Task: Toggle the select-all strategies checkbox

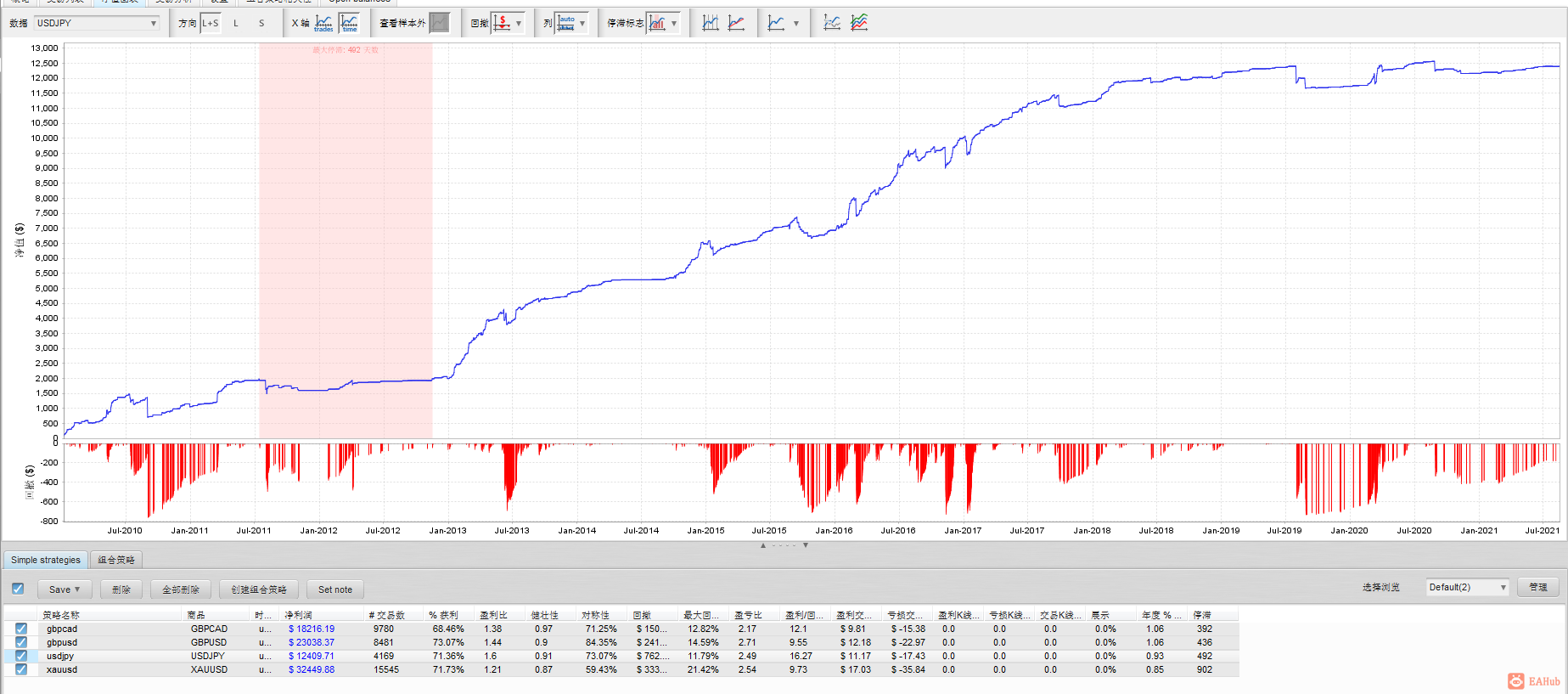Action: (x=18, y=589)
